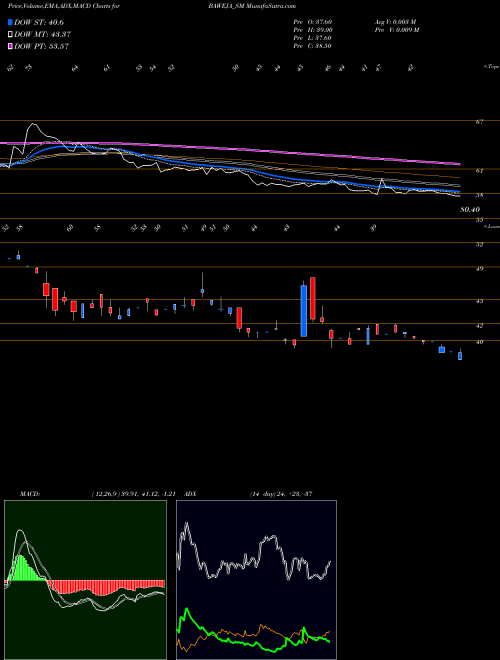500x660 pixels.
Task: Select the 'DOW PT: 53.57' legend text
Action: (x=41, y=46)
